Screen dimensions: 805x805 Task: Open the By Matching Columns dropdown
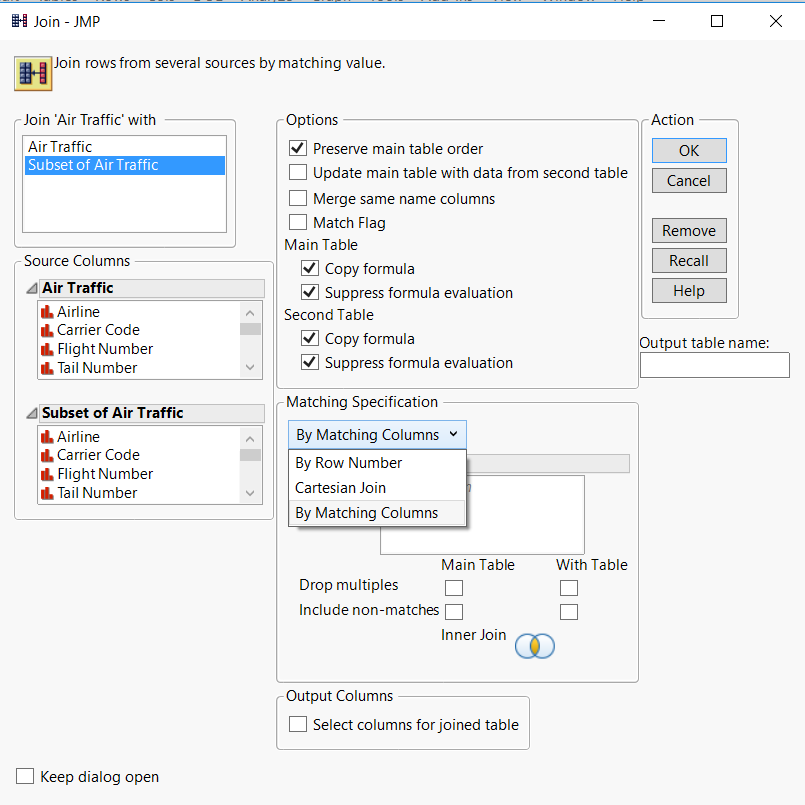click(x=377, y=435)
